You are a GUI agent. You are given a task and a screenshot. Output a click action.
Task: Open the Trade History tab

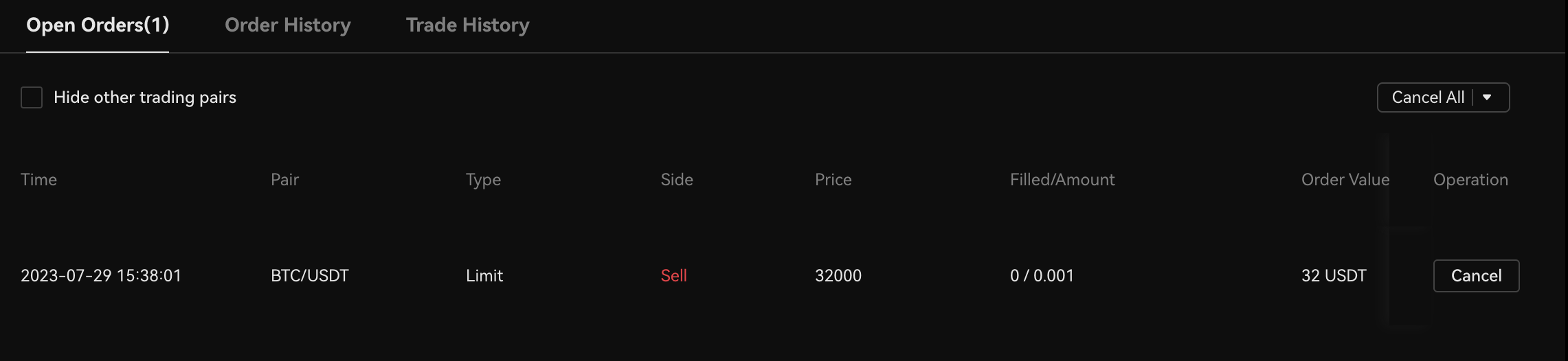point(467,25)
